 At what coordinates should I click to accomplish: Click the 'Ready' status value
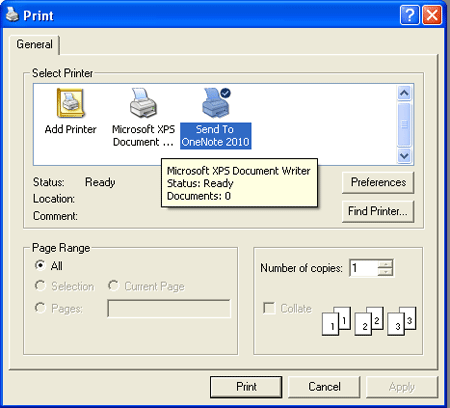tap(100, 182)
